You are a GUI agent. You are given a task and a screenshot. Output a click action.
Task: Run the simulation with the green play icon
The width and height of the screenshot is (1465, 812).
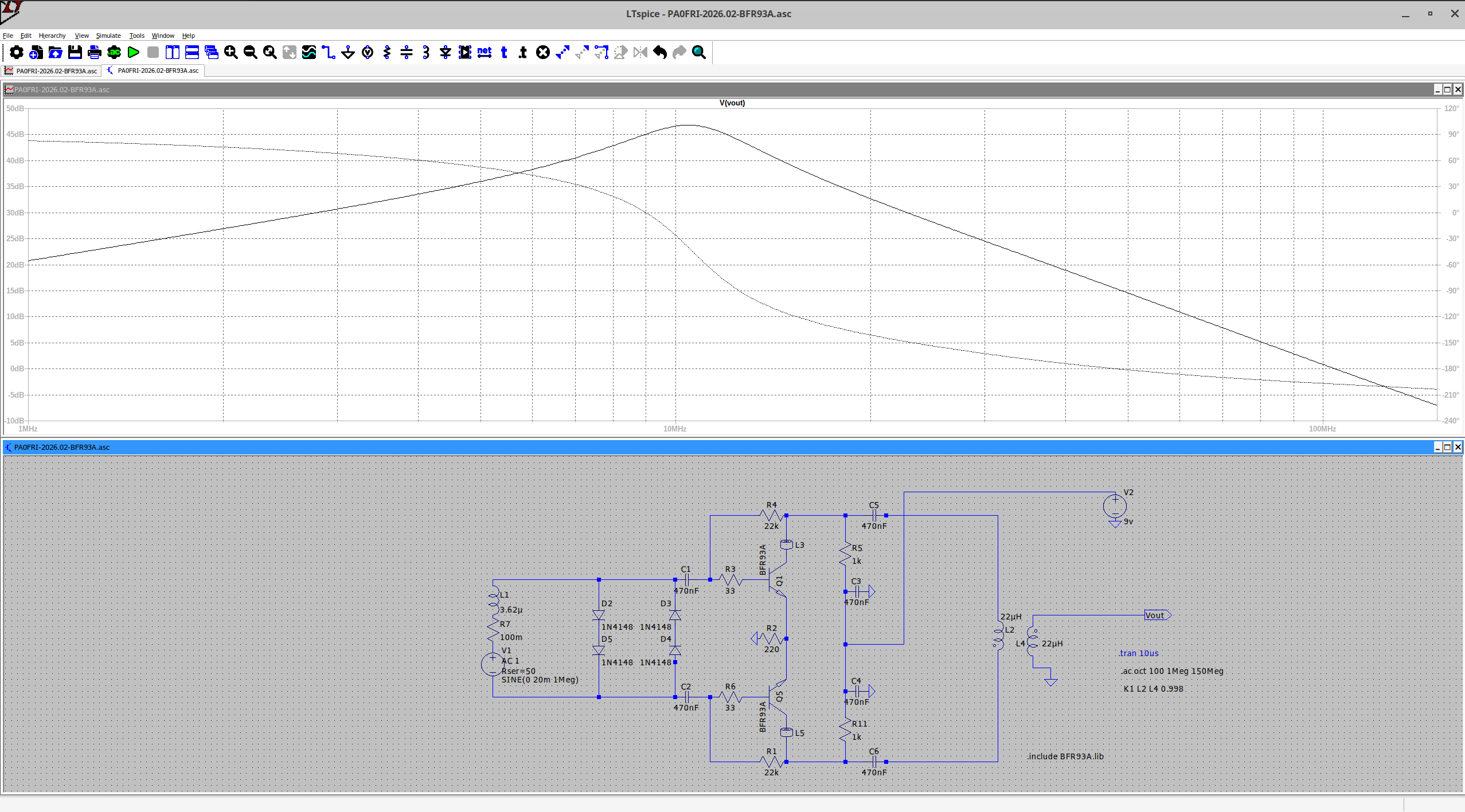point(133,52)
